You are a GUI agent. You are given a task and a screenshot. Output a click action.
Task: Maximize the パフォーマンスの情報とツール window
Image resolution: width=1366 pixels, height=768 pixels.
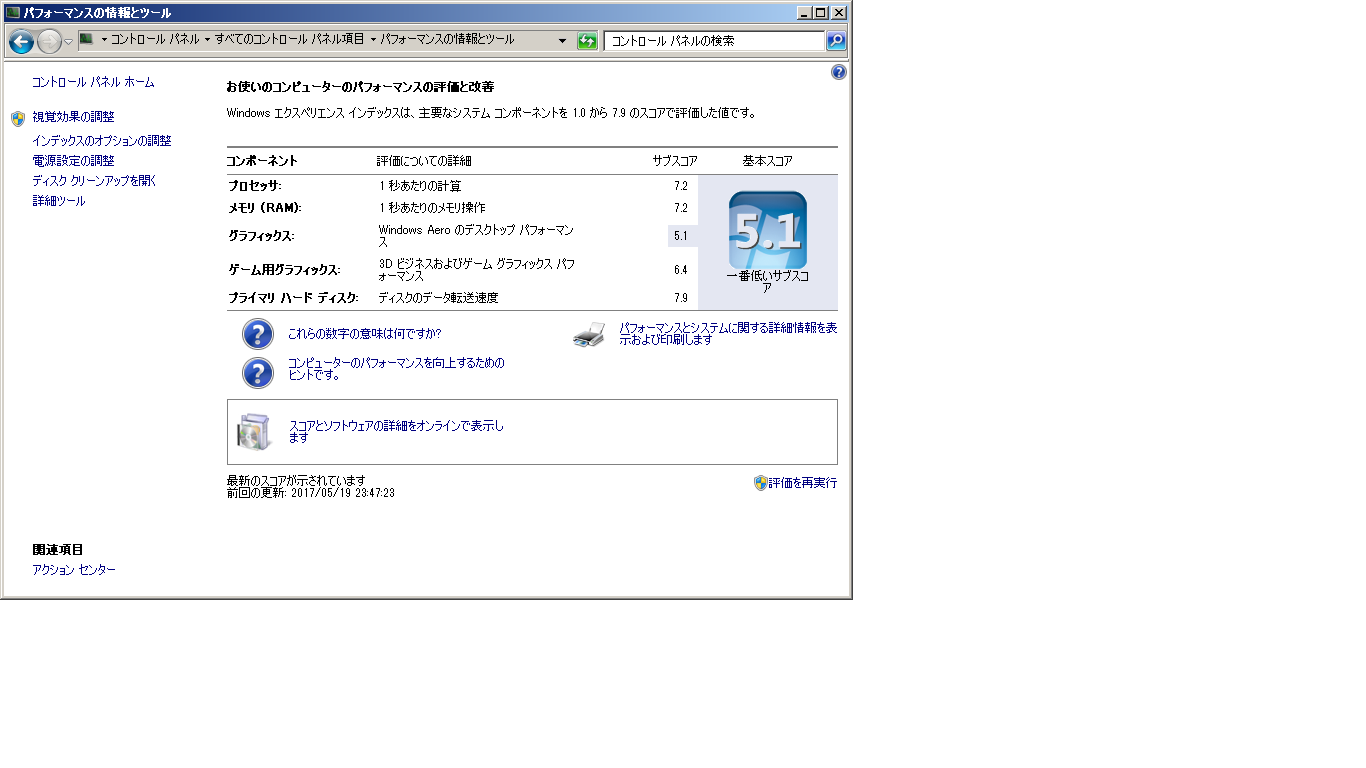[820, 13]
